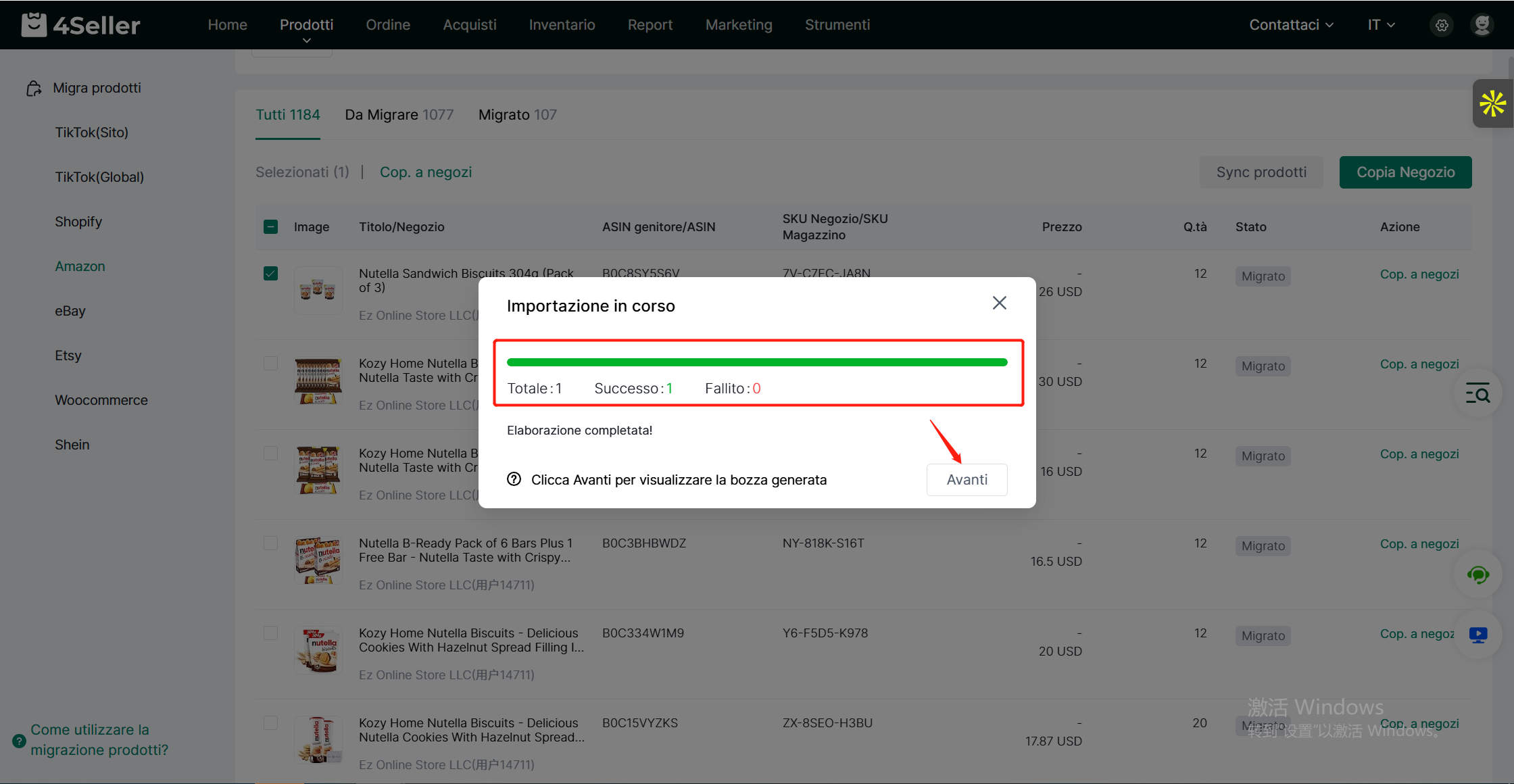Screen dimensions: 1514x784
Task: Close the Importazione in corso dialog
Action: [1000, 303]
